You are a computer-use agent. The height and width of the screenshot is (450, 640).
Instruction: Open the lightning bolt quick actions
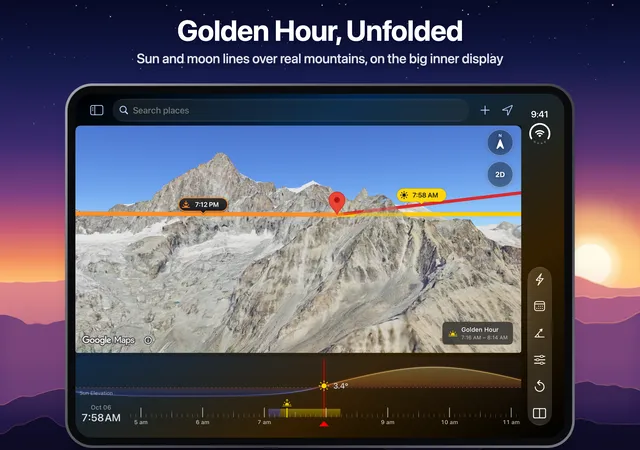pyautogui.click(x=540, y=279)
